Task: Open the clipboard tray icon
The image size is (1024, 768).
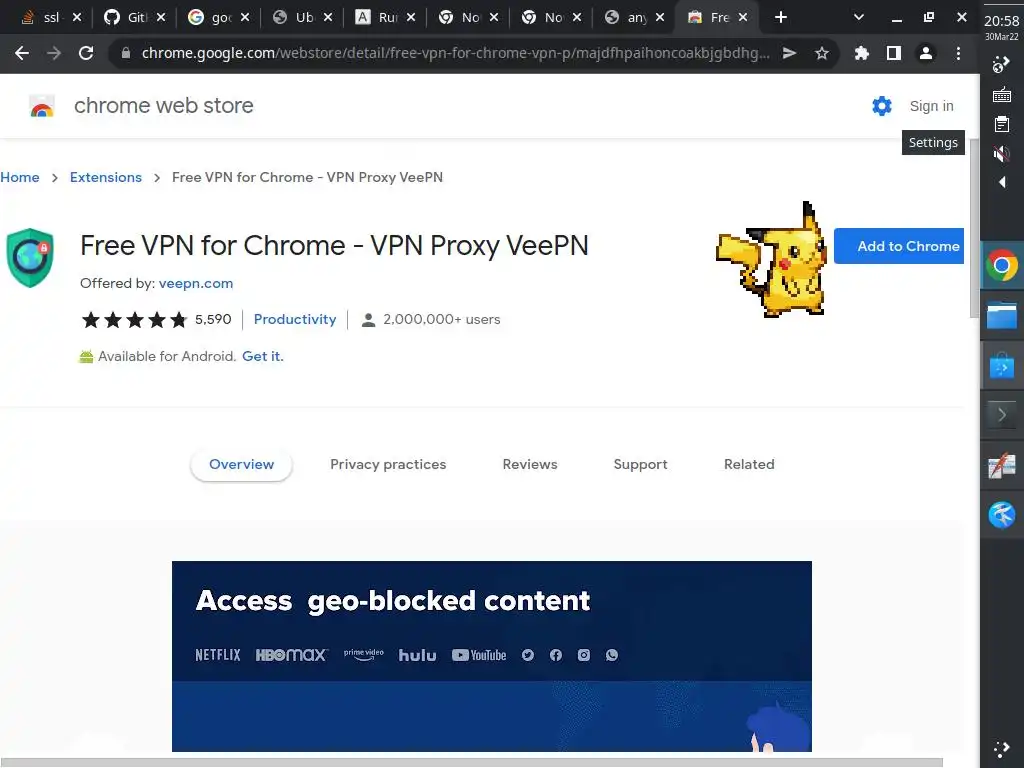Action: point(1002,124)
